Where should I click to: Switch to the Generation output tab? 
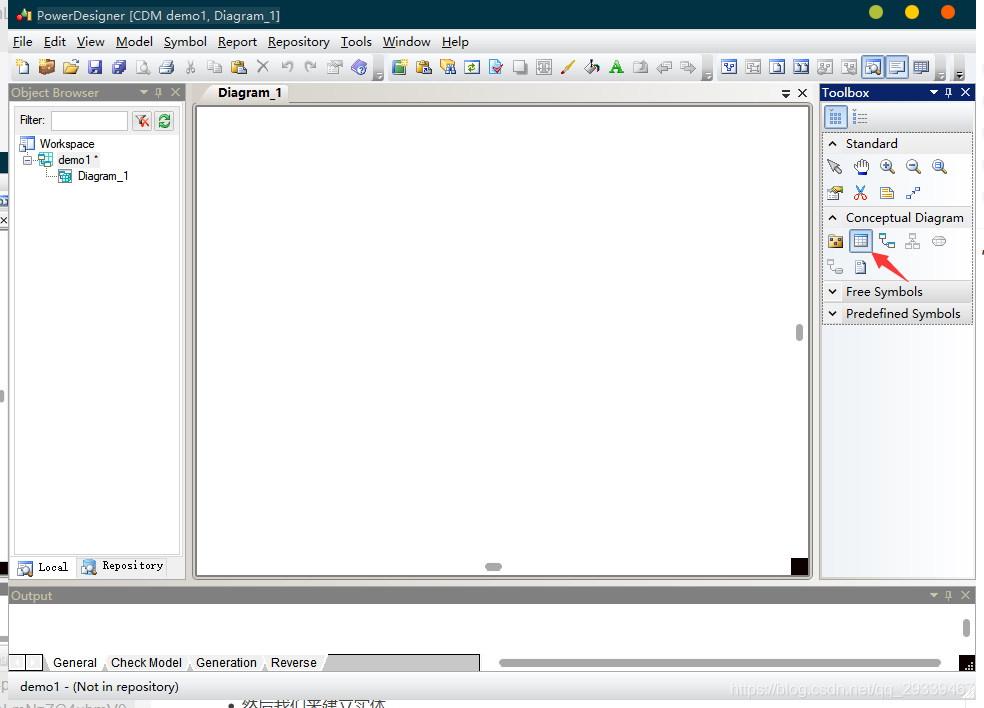point(226,663)
